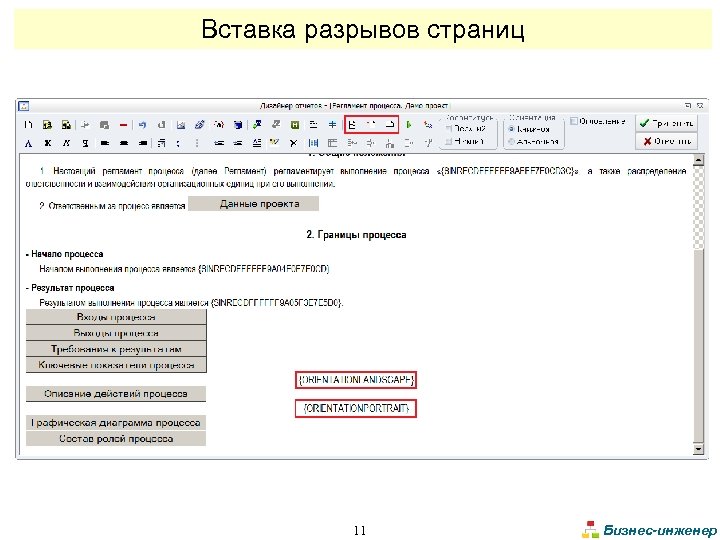
Task: Click the chart picture insert icon
Action: tap(180, 124)
